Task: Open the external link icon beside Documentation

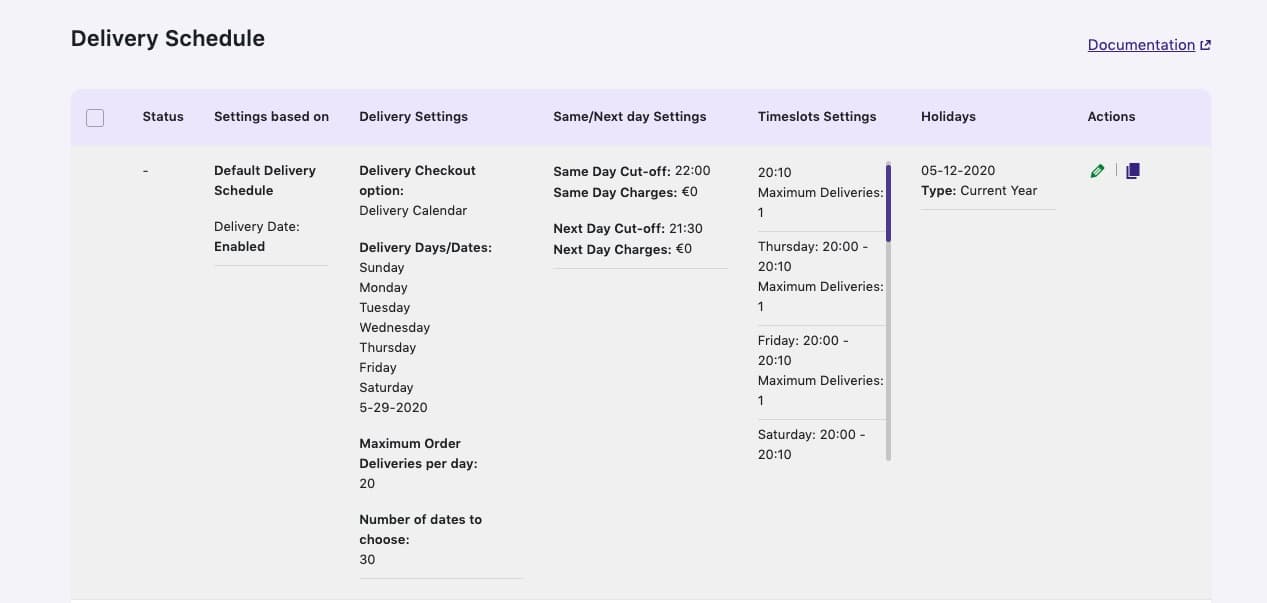Action: click(1205, 45)
